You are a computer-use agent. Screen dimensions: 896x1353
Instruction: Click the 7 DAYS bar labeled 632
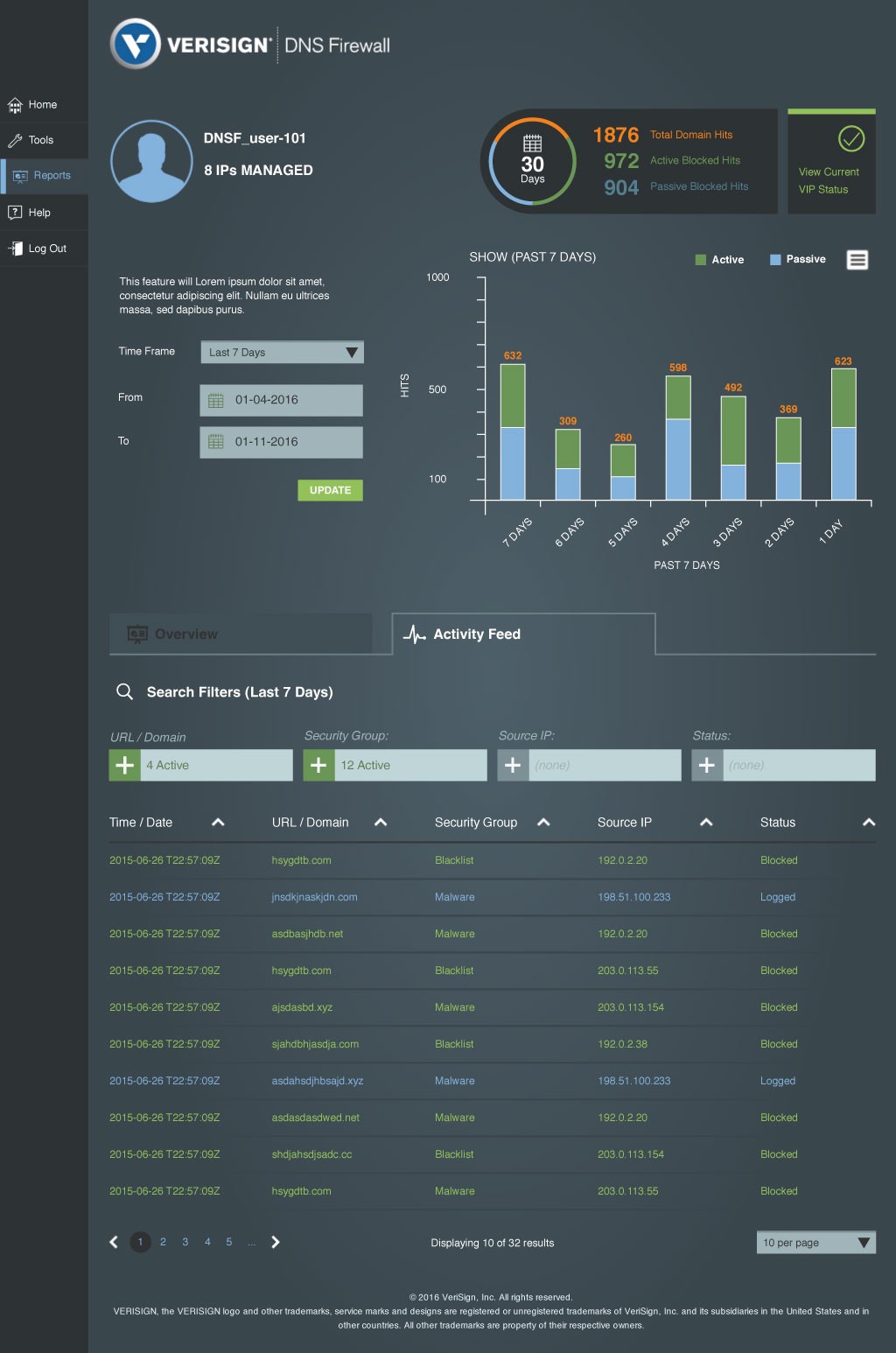[513, 431]
